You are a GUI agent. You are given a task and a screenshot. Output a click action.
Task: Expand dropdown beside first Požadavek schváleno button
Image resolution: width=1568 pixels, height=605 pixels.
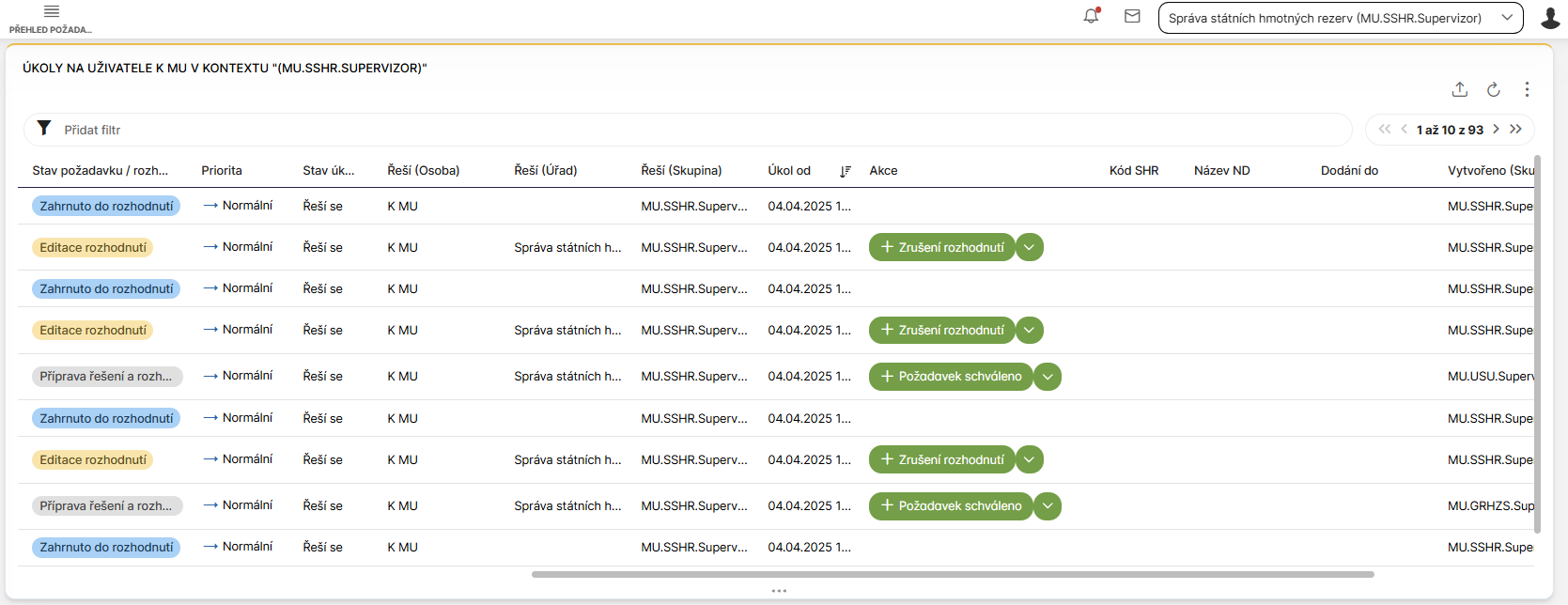(1048, 377)
